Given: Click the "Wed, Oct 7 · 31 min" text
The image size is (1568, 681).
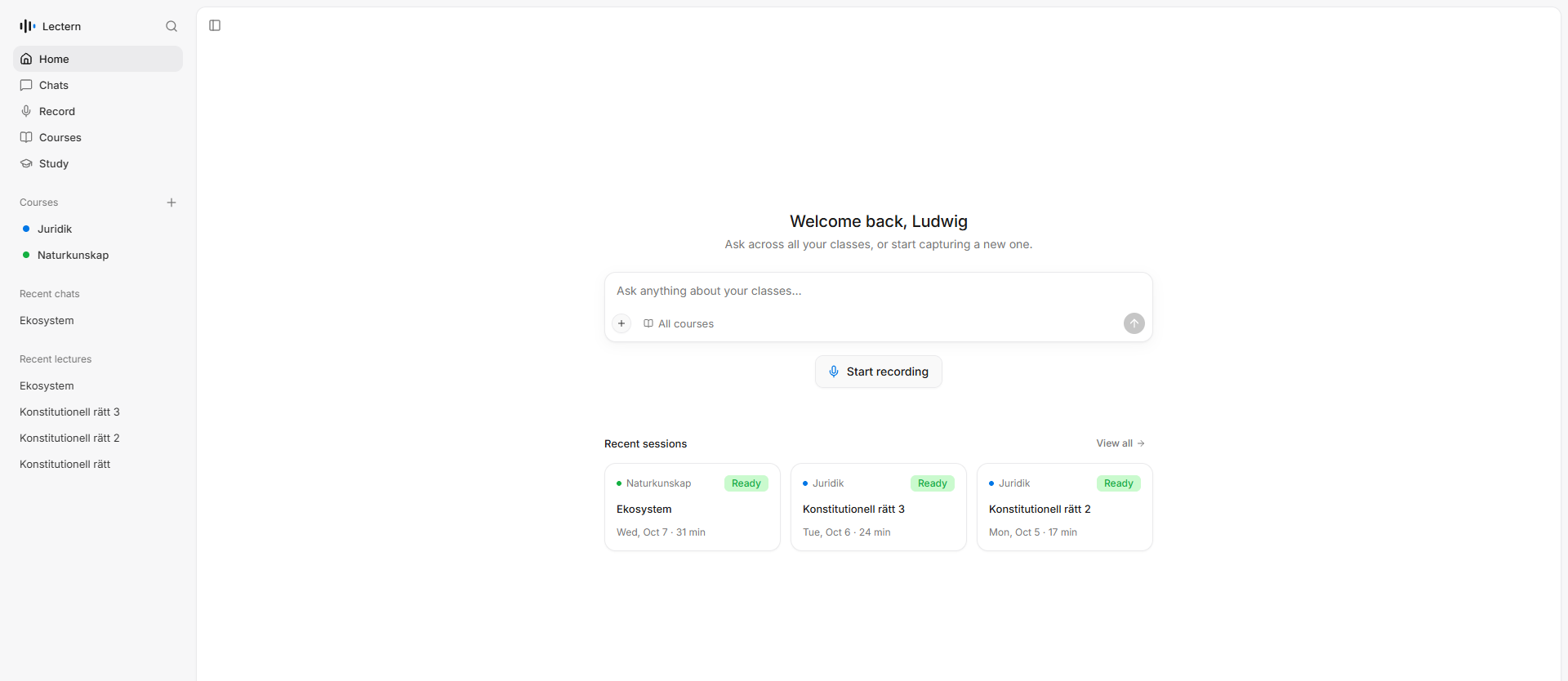Looking at the screenshot, I should pyautogui.click(x=661, y=532).
